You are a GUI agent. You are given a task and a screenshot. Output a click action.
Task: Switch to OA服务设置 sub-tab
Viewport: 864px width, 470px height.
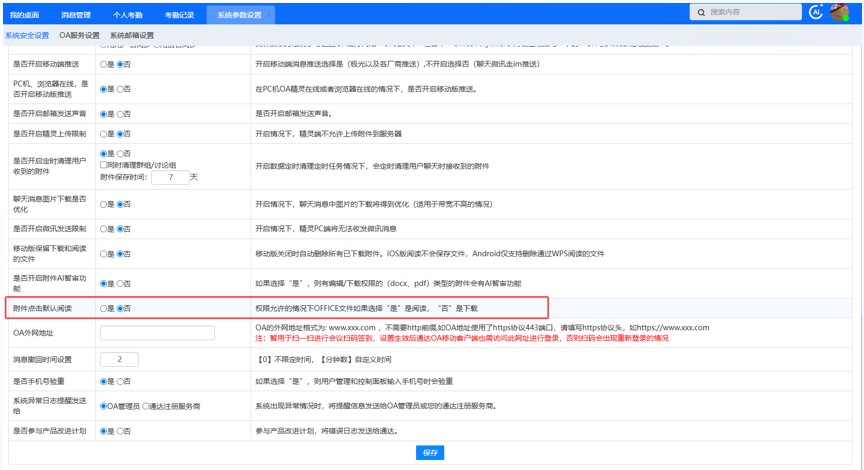pyautogui.click(x=79, y=35)
